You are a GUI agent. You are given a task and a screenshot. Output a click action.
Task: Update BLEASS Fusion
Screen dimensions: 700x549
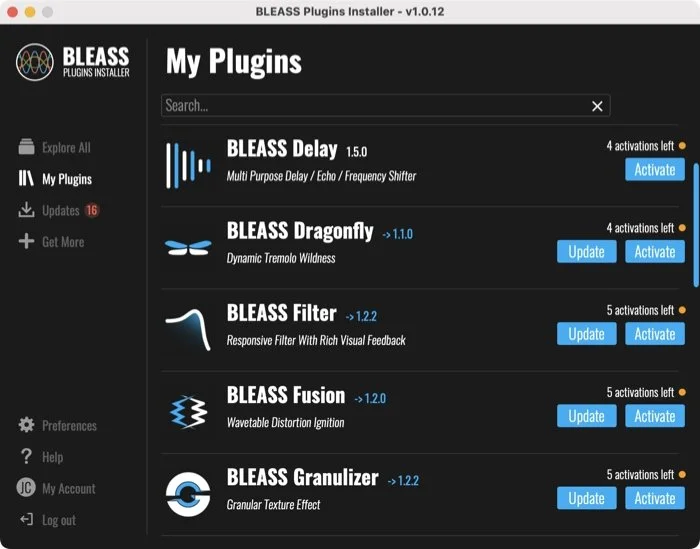(586, 416)
